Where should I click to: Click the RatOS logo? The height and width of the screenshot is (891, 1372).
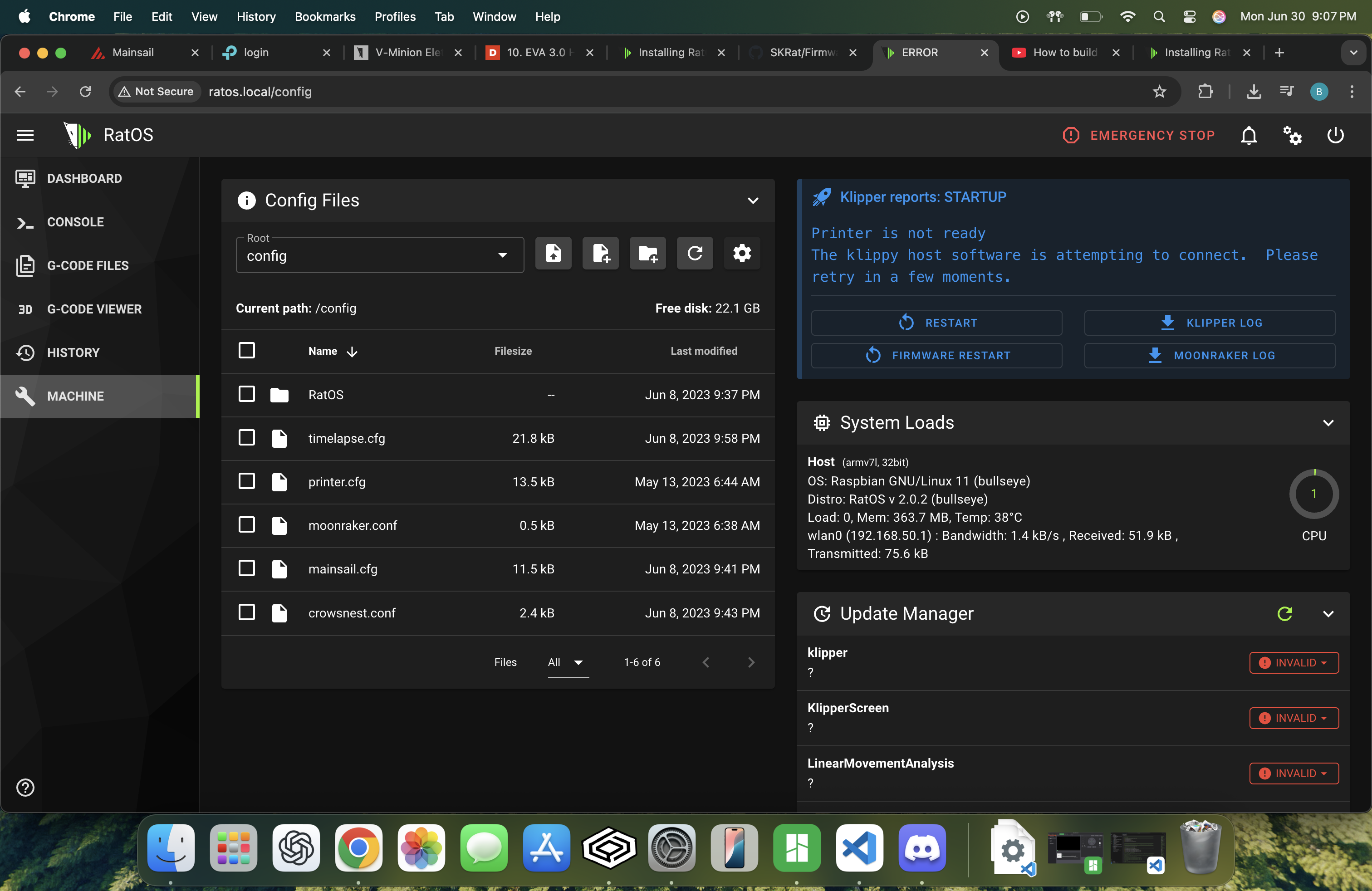click(77, 135)
